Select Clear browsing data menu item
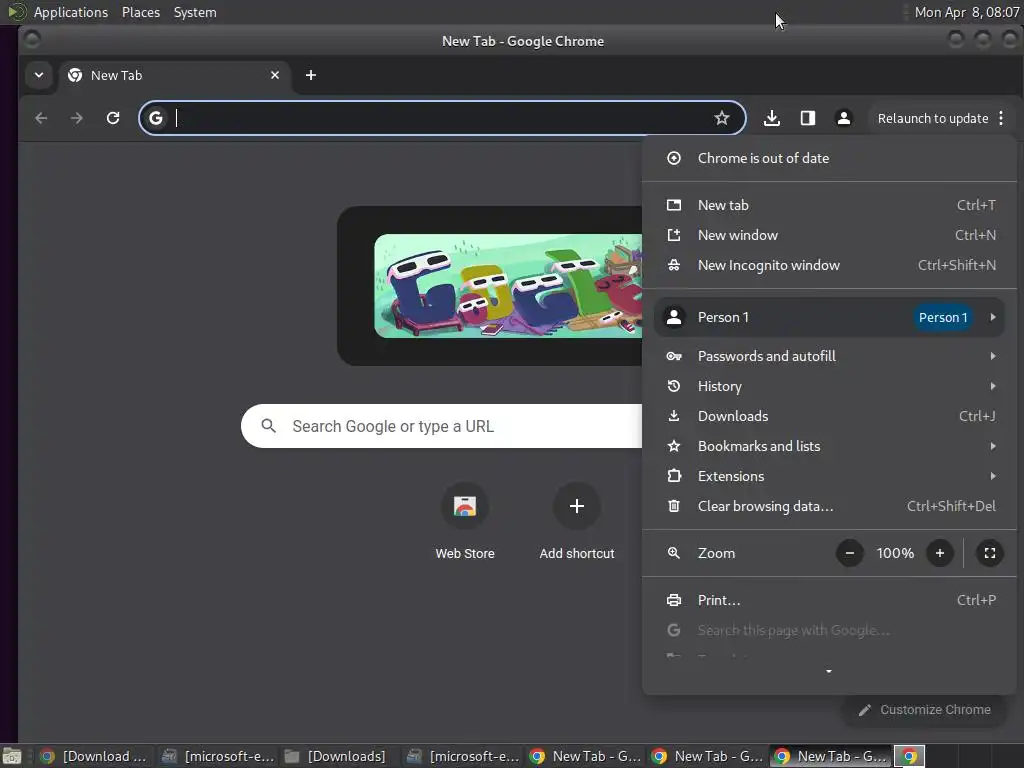Screen dimensions: 1024x768 (829, 506)
